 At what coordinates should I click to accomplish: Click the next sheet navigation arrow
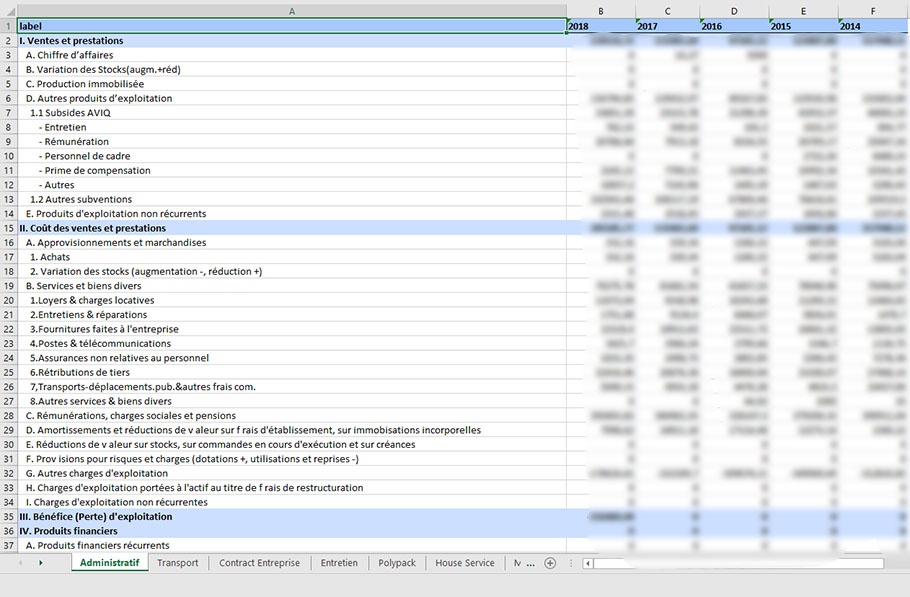click(41, 564)
